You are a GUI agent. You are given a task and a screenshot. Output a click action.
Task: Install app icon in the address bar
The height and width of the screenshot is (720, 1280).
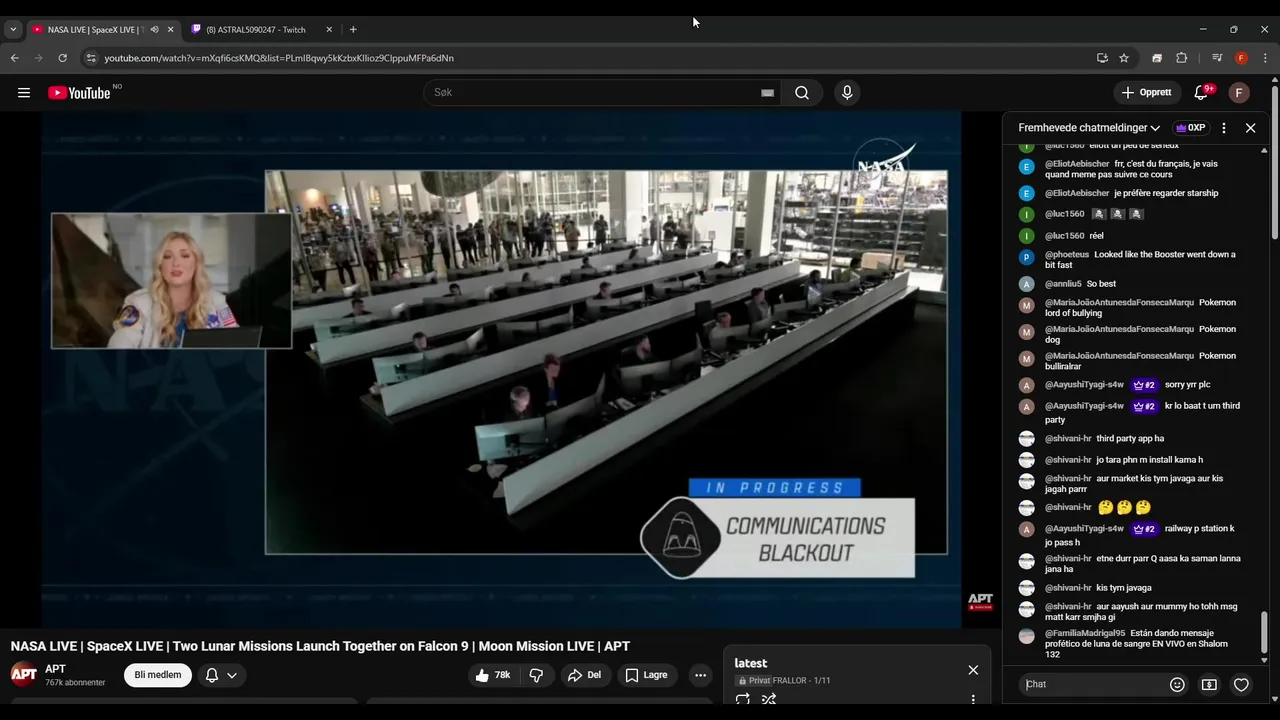pos(1102,58)
